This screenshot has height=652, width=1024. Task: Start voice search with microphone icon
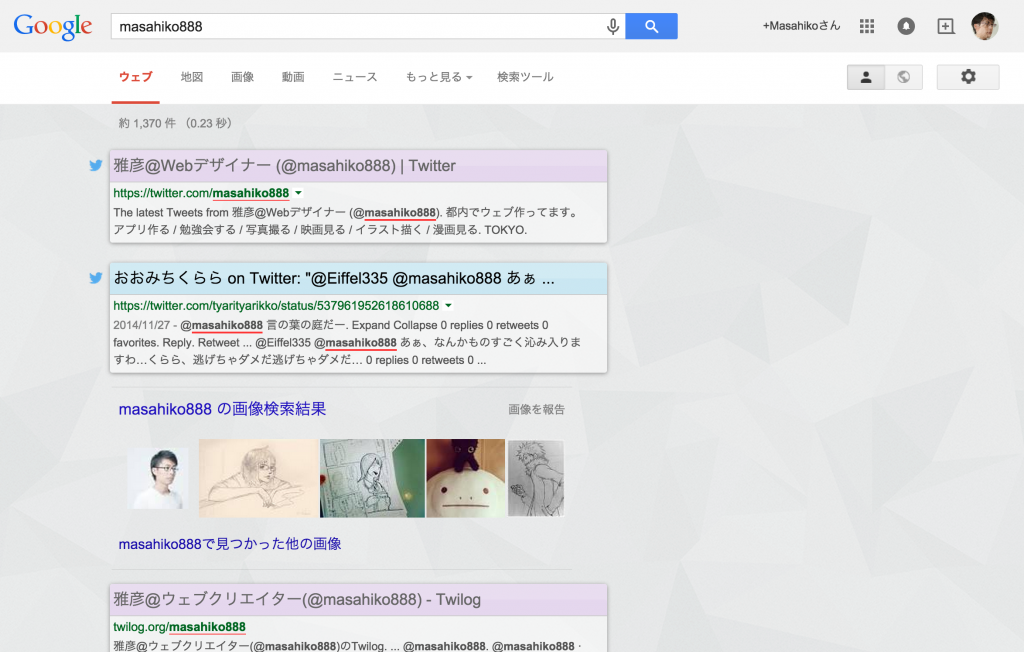click(x=613, y=27)
